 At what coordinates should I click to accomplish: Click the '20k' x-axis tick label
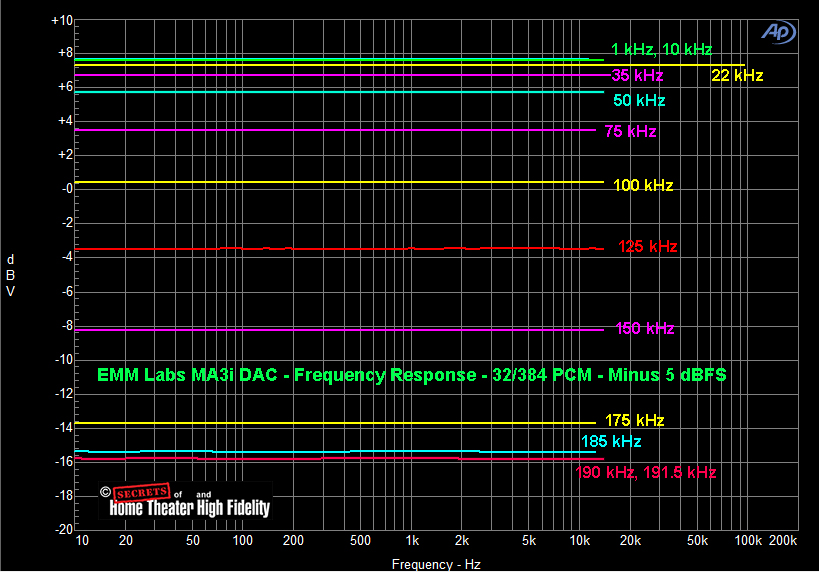click(x=630, y=541)
